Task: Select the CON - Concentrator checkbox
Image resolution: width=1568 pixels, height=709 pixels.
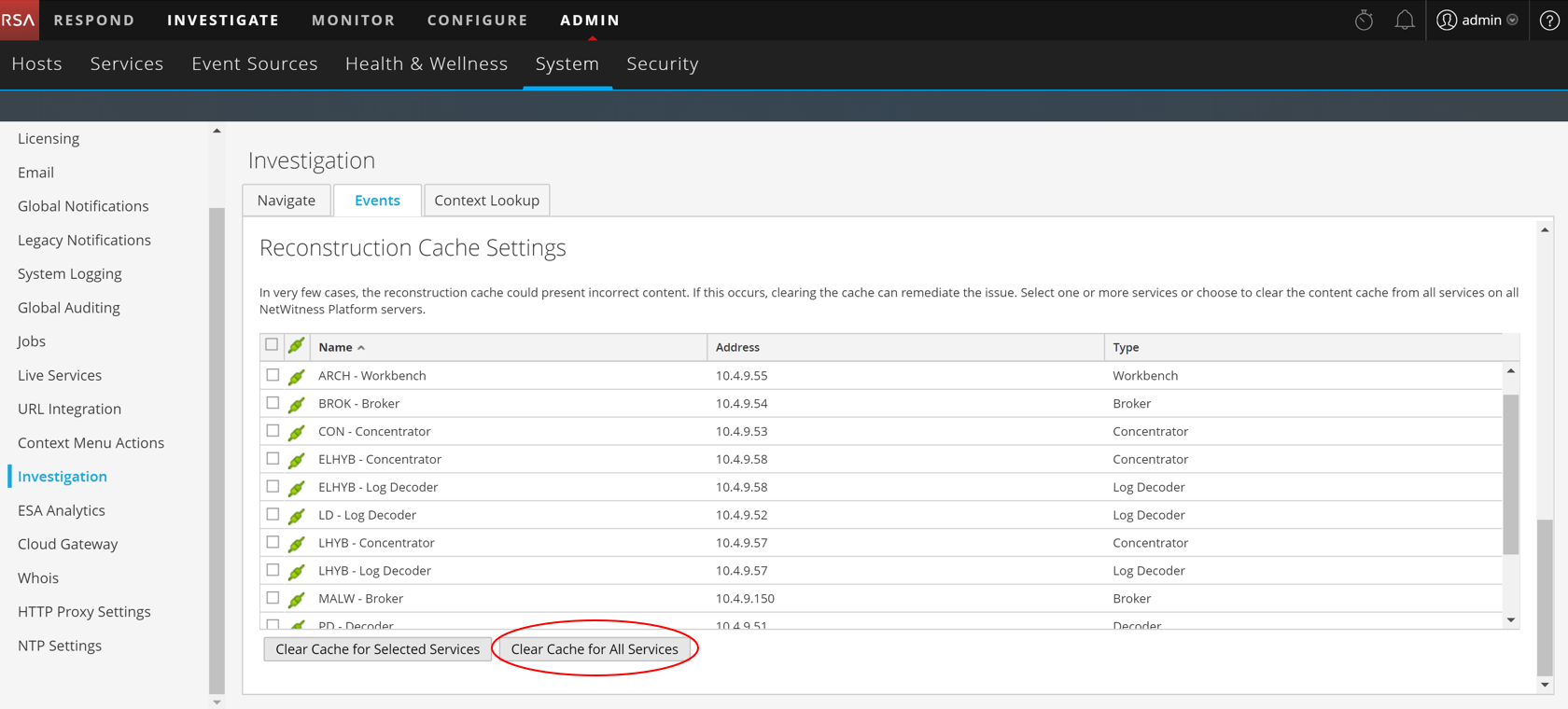Action: coord(273,431)
